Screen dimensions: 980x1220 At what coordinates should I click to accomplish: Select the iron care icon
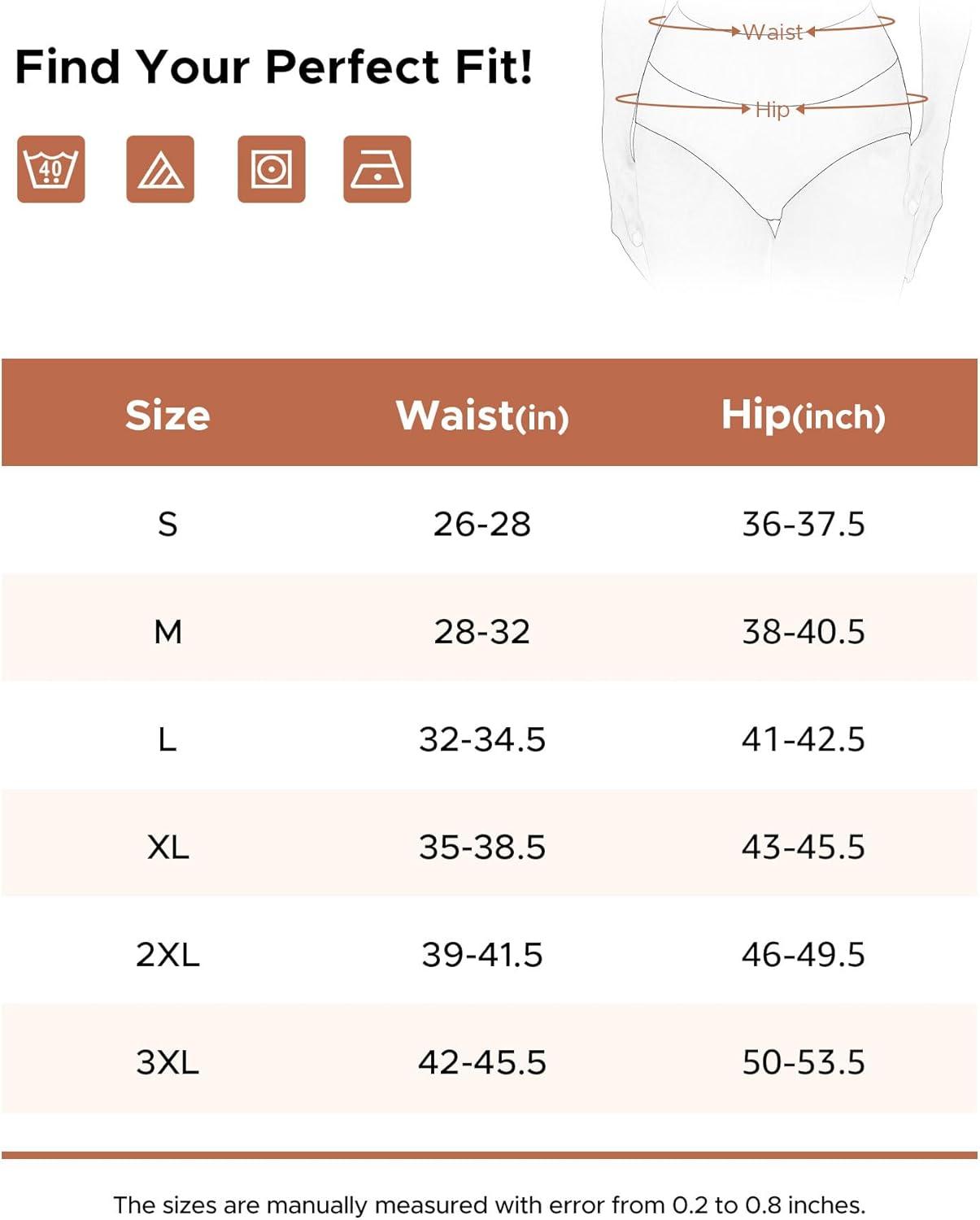tap(377, 169)
